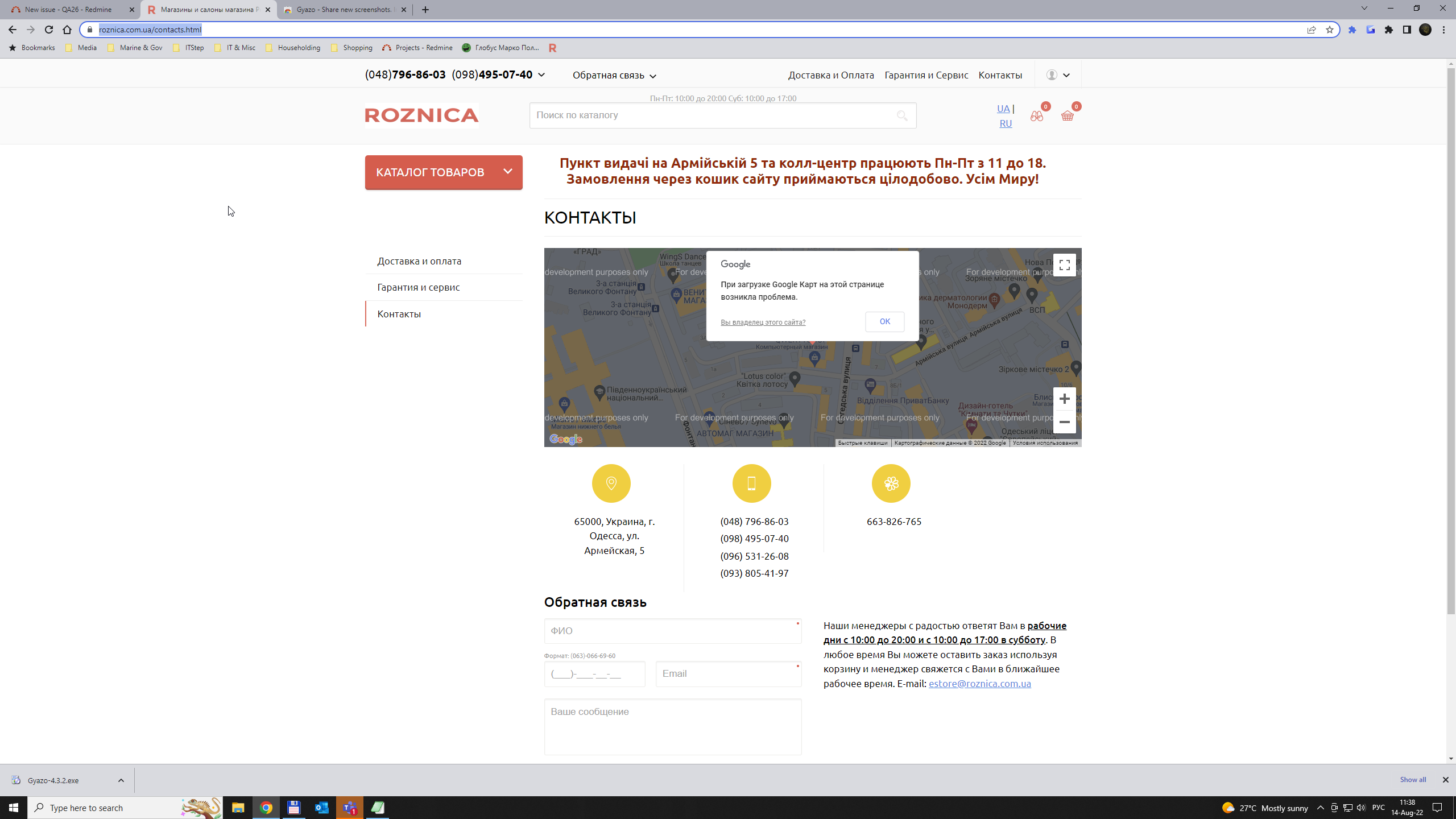Open Chrome extensions puzzle icon
Viewport: 1456px width, 819px height.
[1389, 30]
